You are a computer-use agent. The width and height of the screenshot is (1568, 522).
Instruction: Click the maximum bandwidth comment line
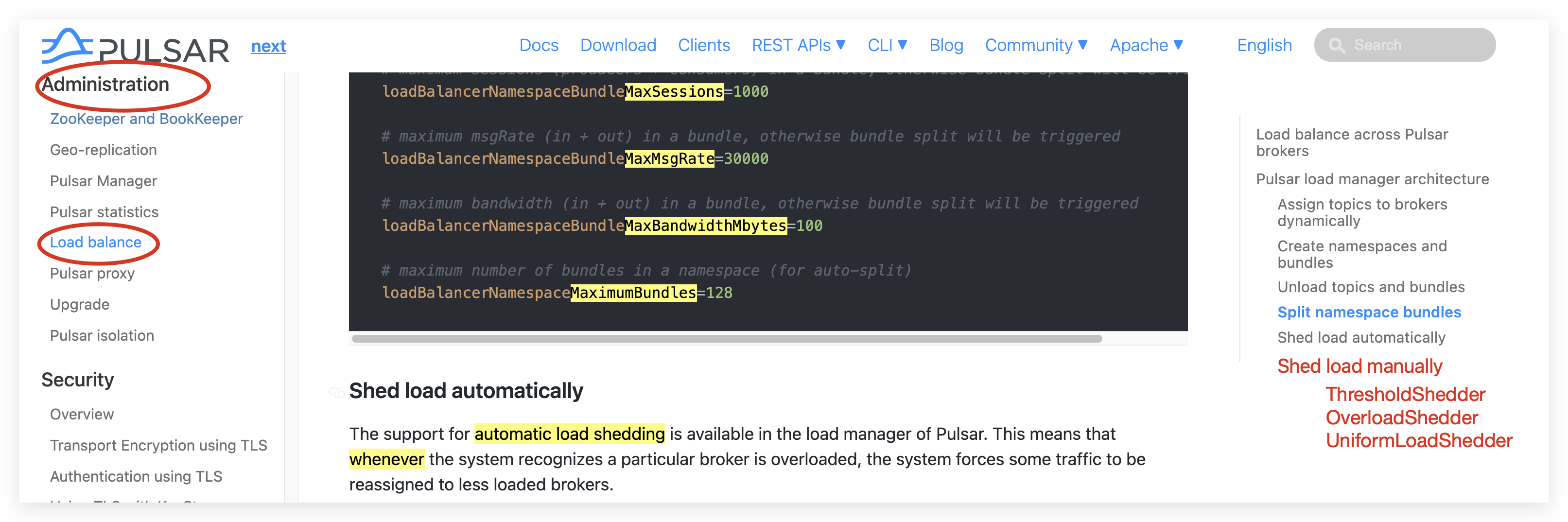(x=759, y=203)
